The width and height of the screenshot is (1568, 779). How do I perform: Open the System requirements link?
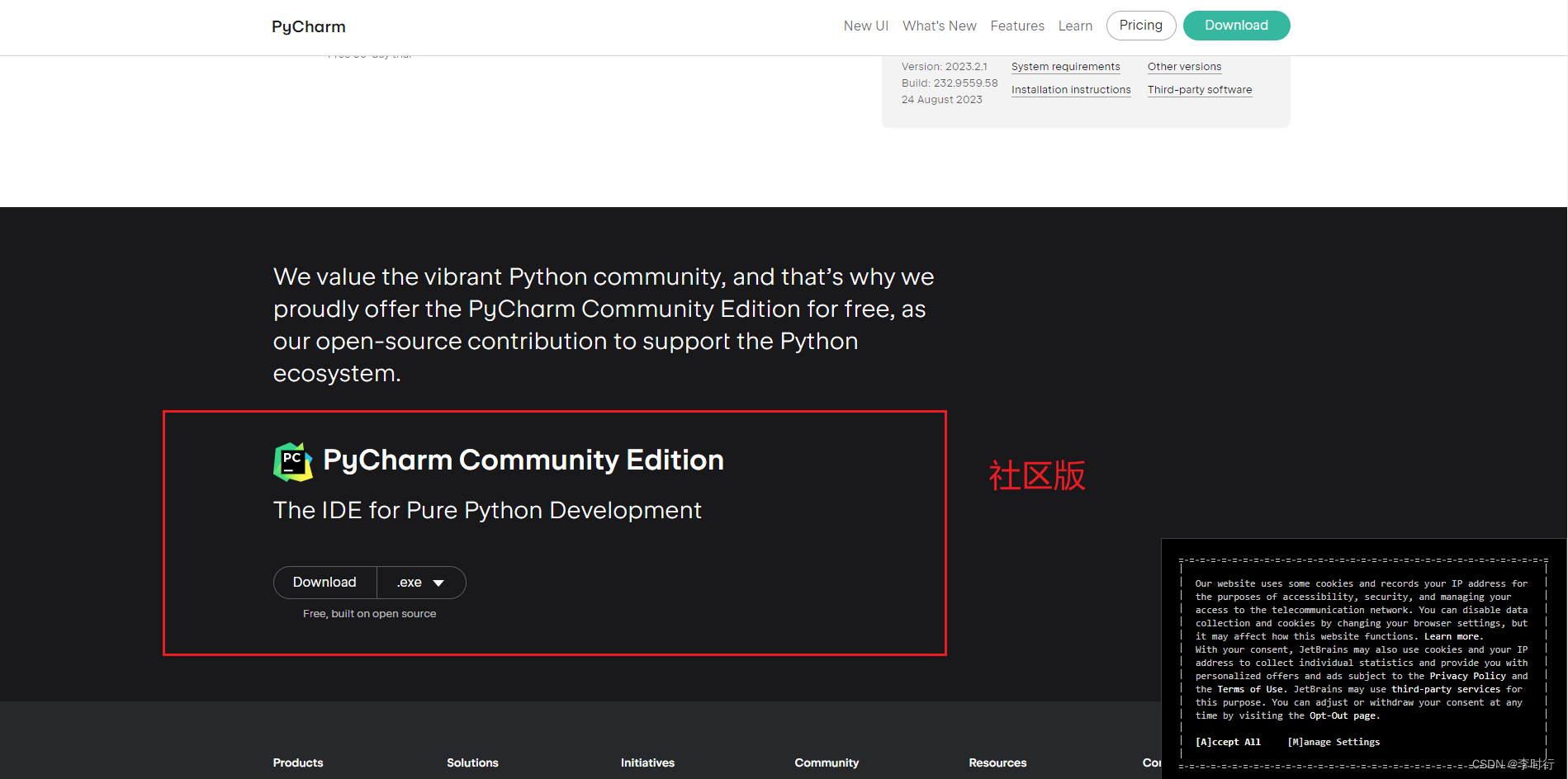[1065, 66]
